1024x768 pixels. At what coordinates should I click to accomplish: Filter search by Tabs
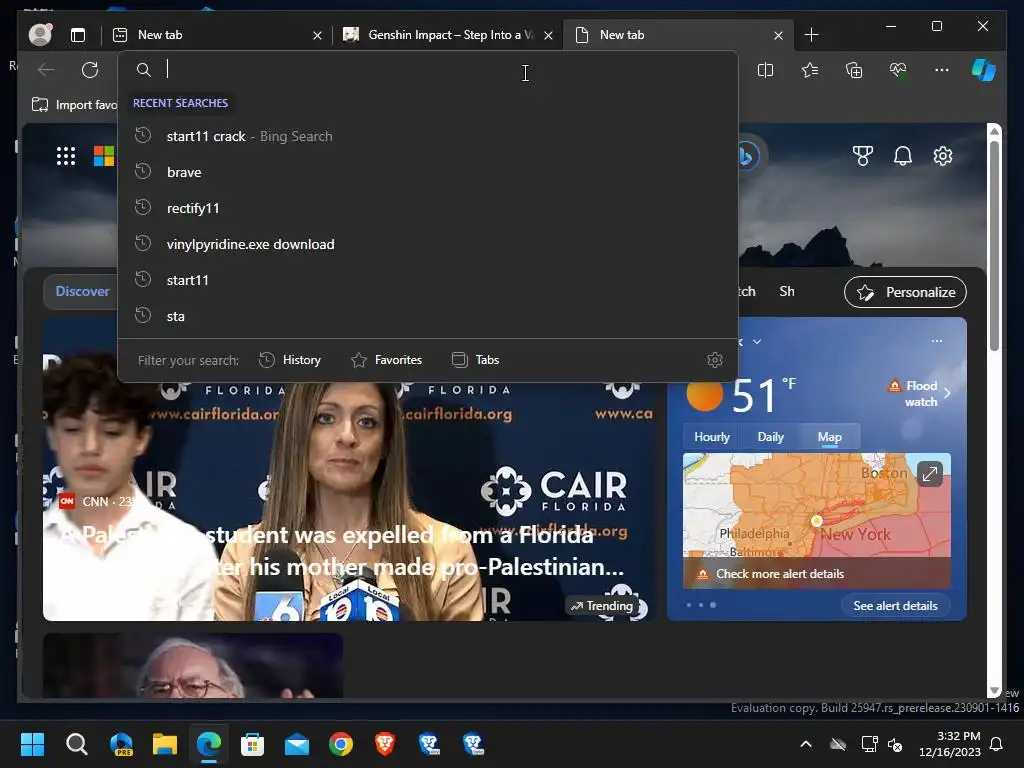click(475, 360)
